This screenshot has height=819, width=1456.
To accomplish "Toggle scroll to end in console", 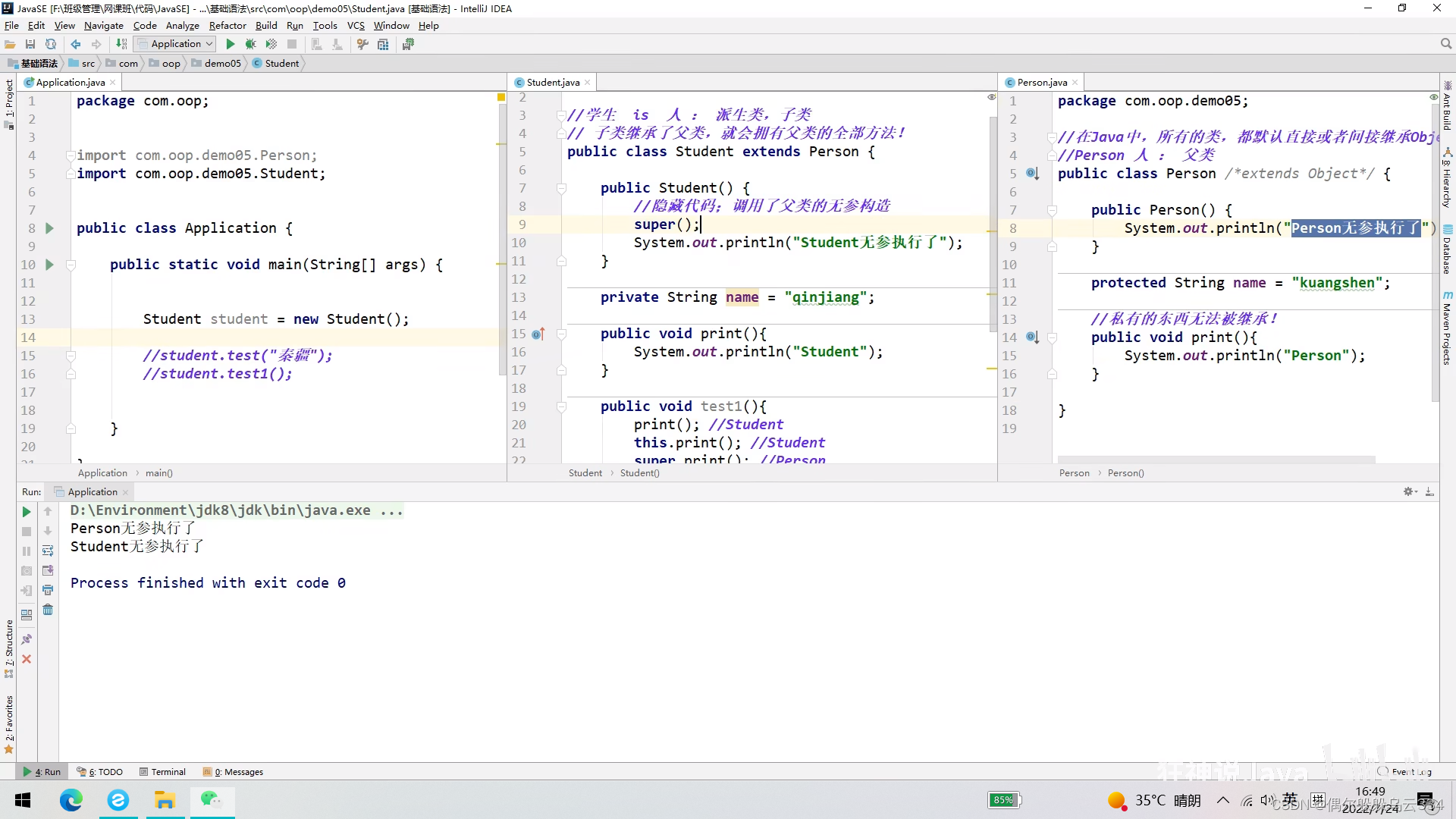I will (x=48, y=570).
